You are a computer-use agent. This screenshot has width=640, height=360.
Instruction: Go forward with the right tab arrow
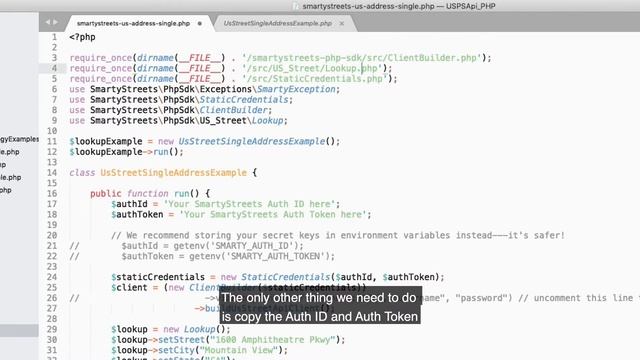click(56, 22)
